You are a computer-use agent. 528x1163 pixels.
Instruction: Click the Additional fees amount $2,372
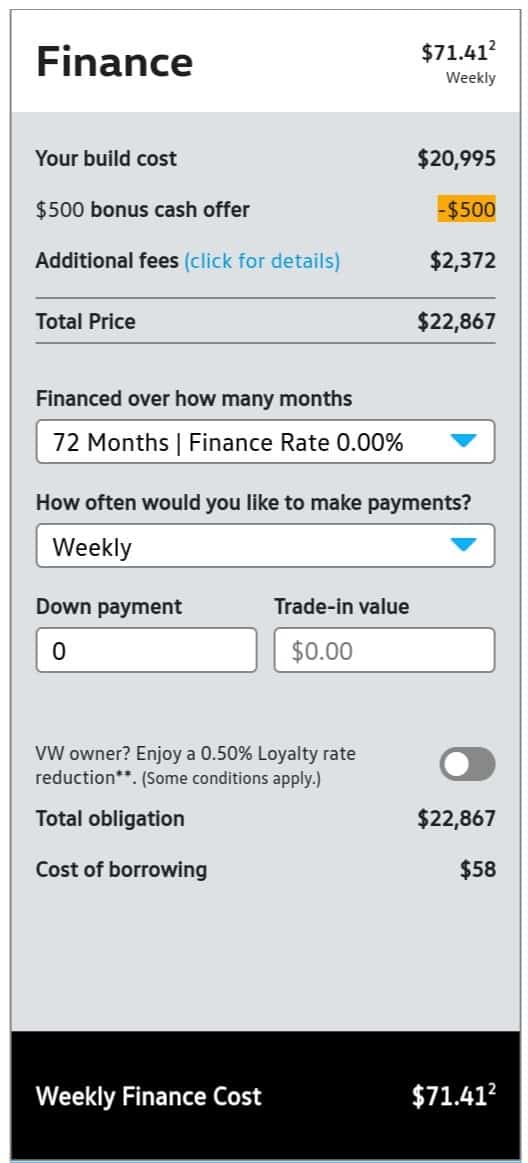(x=463, y=261)
